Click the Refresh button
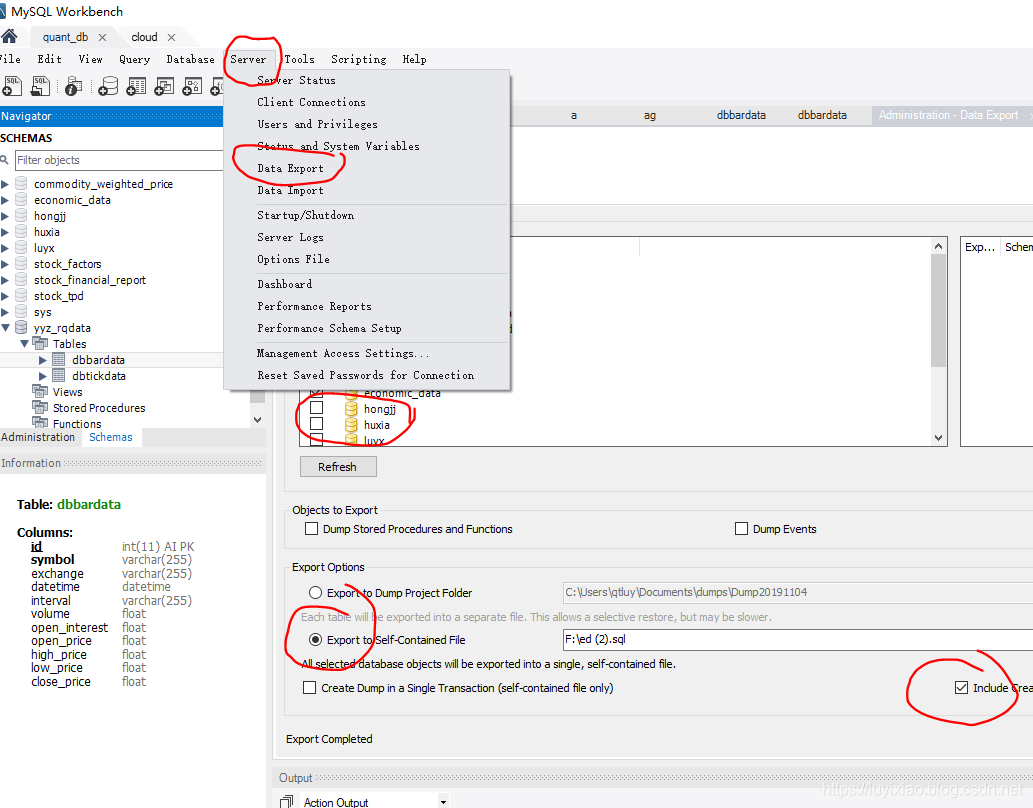Viewport: 1033px width, 808px height. click(338, 467)
